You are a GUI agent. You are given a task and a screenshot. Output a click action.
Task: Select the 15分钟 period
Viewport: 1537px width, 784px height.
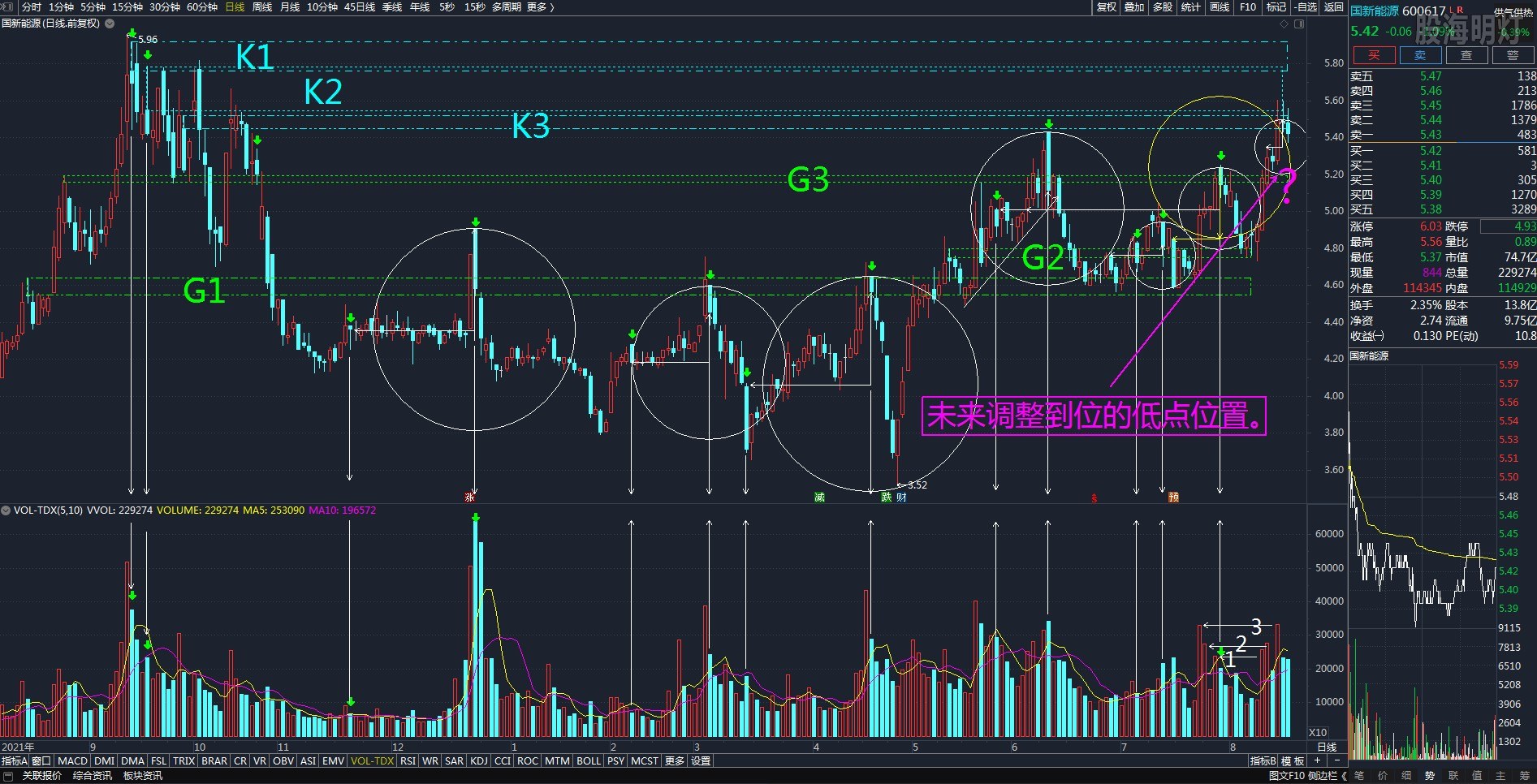pos(127,6)
